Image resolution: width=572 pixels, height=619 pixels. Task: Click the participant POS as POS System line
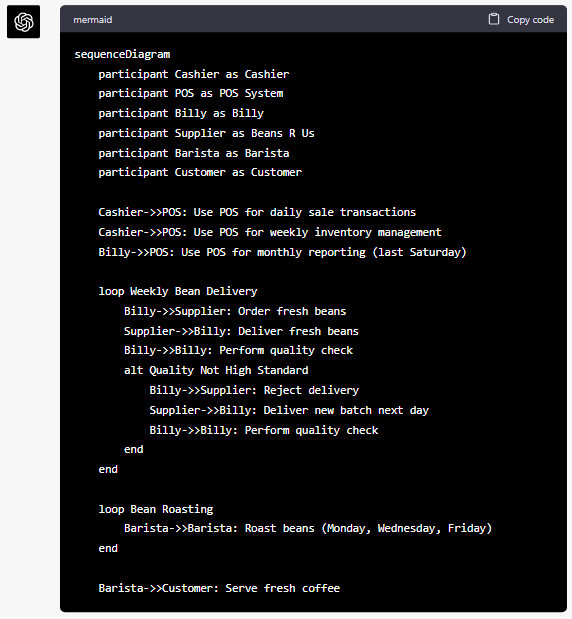191,94
